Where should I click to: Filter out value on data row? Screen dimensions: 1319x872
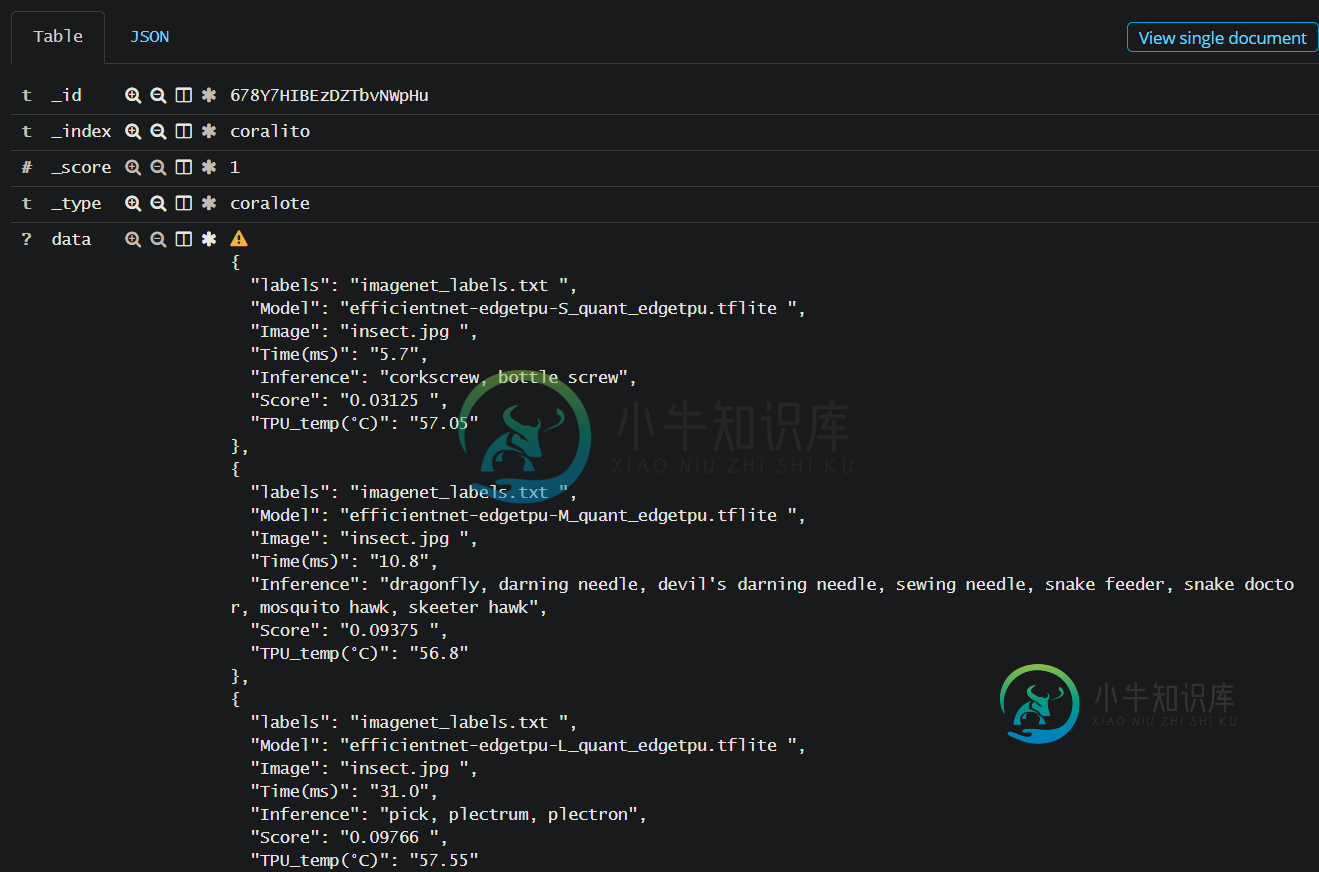(x=158, y=239)
